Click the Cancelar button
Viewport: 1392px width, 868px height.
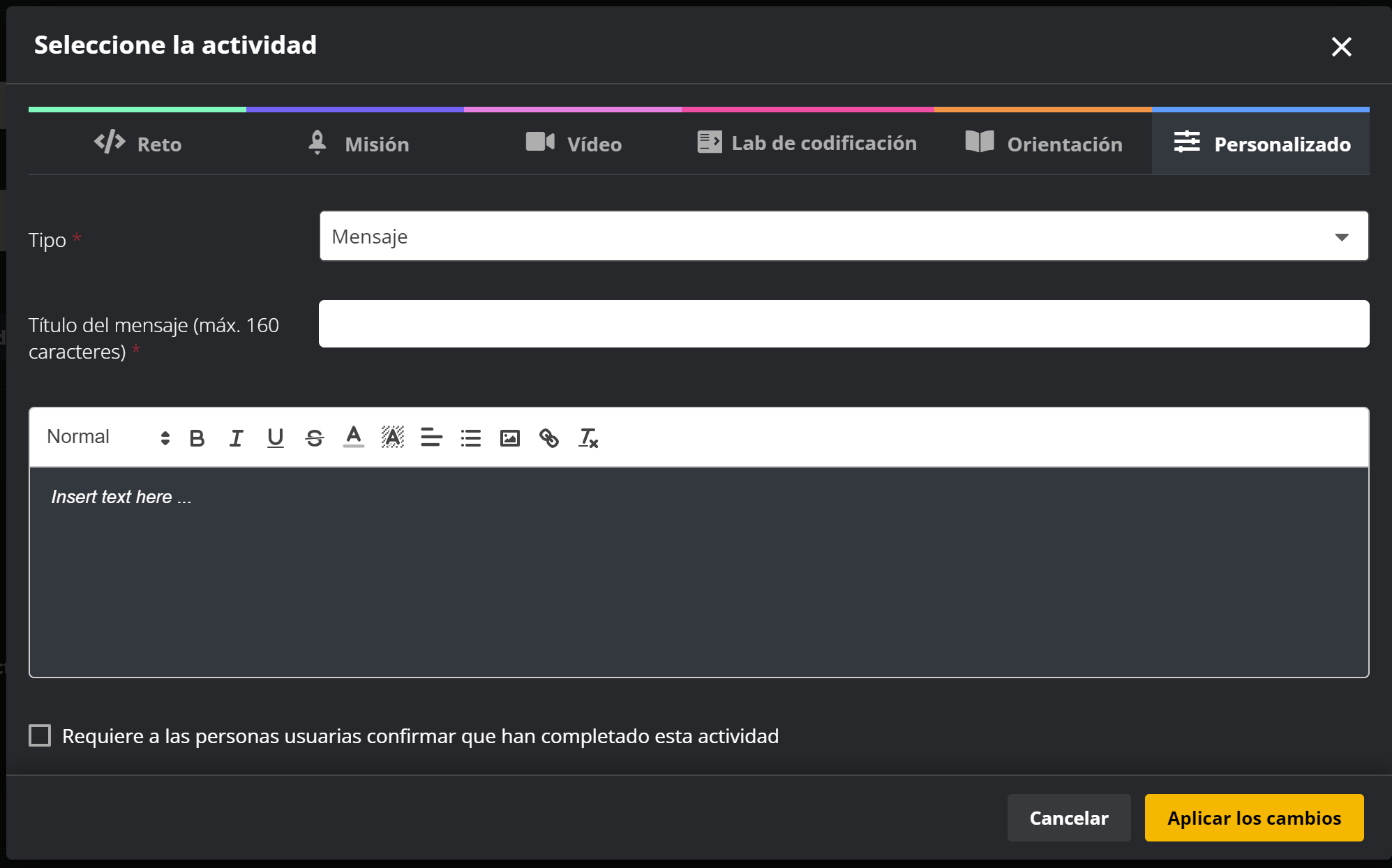pos(1069,818)
